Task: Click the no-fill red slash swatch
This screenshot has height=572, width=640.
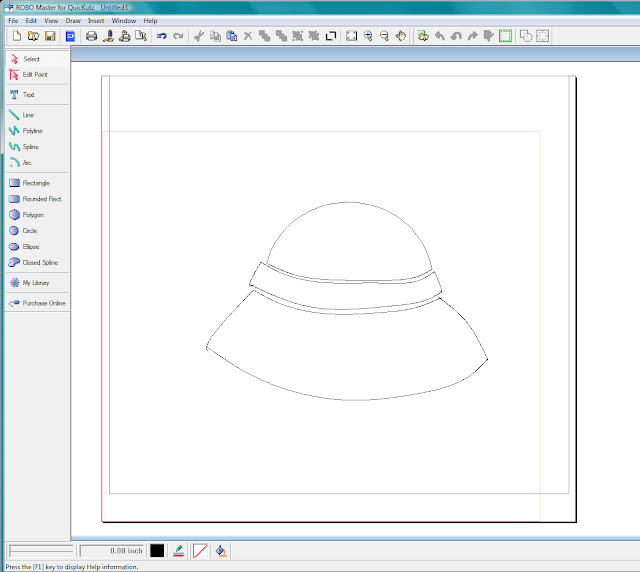Action: pyautogui.click(x=202, y=550)
